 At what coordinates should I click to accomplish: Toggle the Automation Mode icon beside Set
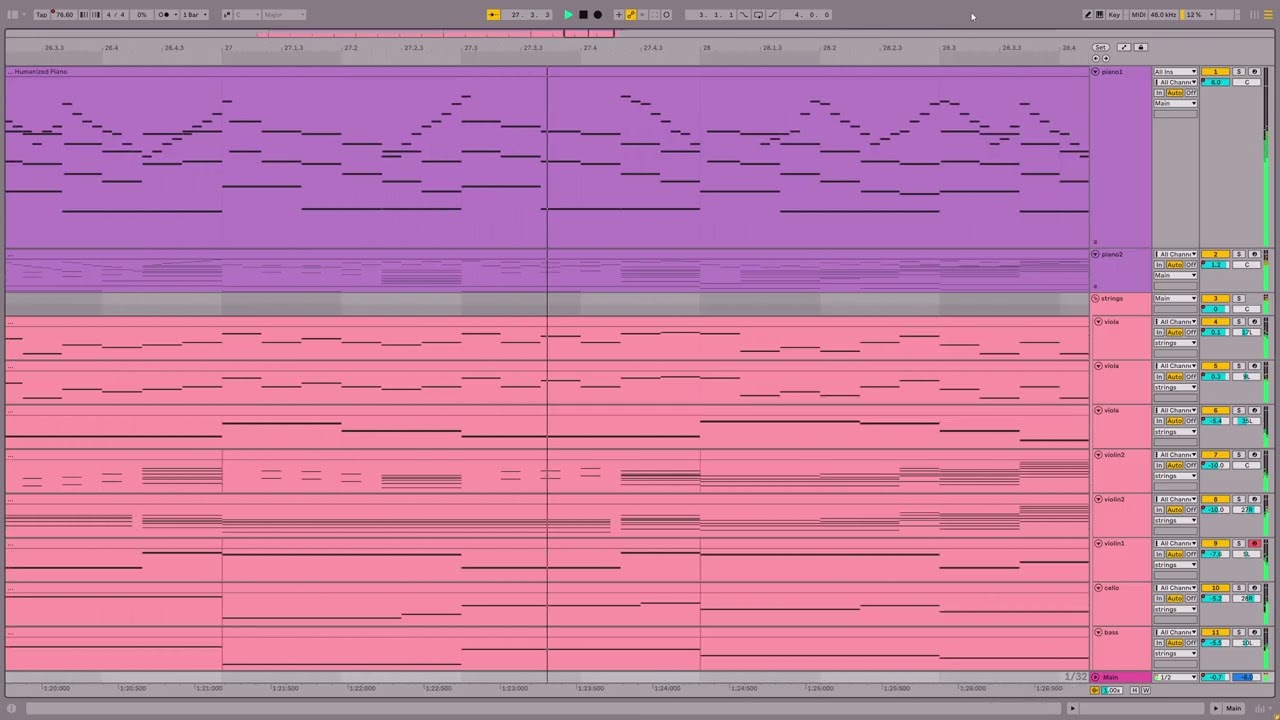[x=1124, y=47]
